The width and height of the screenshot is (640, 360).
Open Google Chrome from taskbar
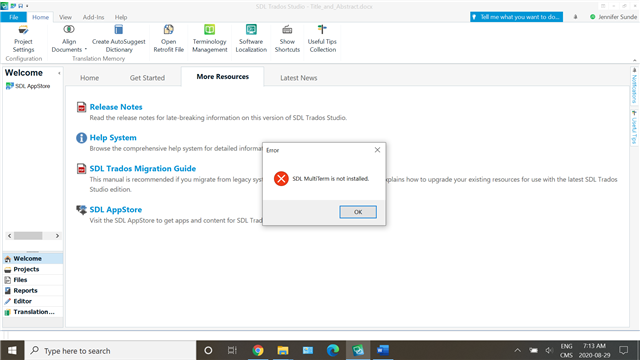click(x=258, y=350)
